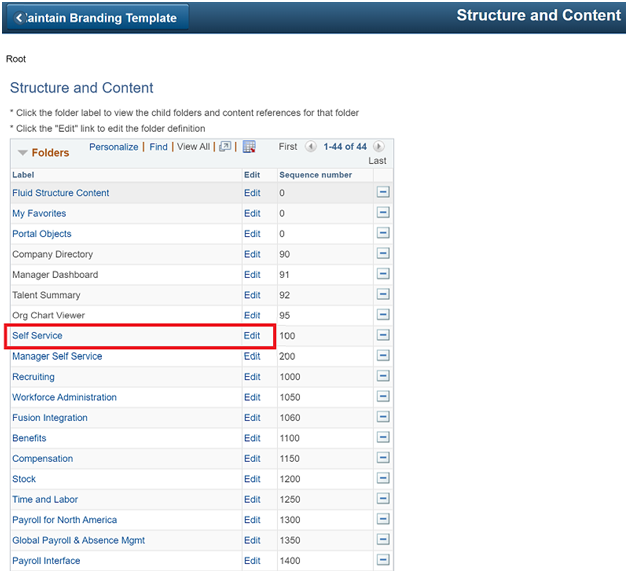Viewport: 628px width, 573px height.
Task: Edit the Talent Summary folder
Action: coord(252,295)
